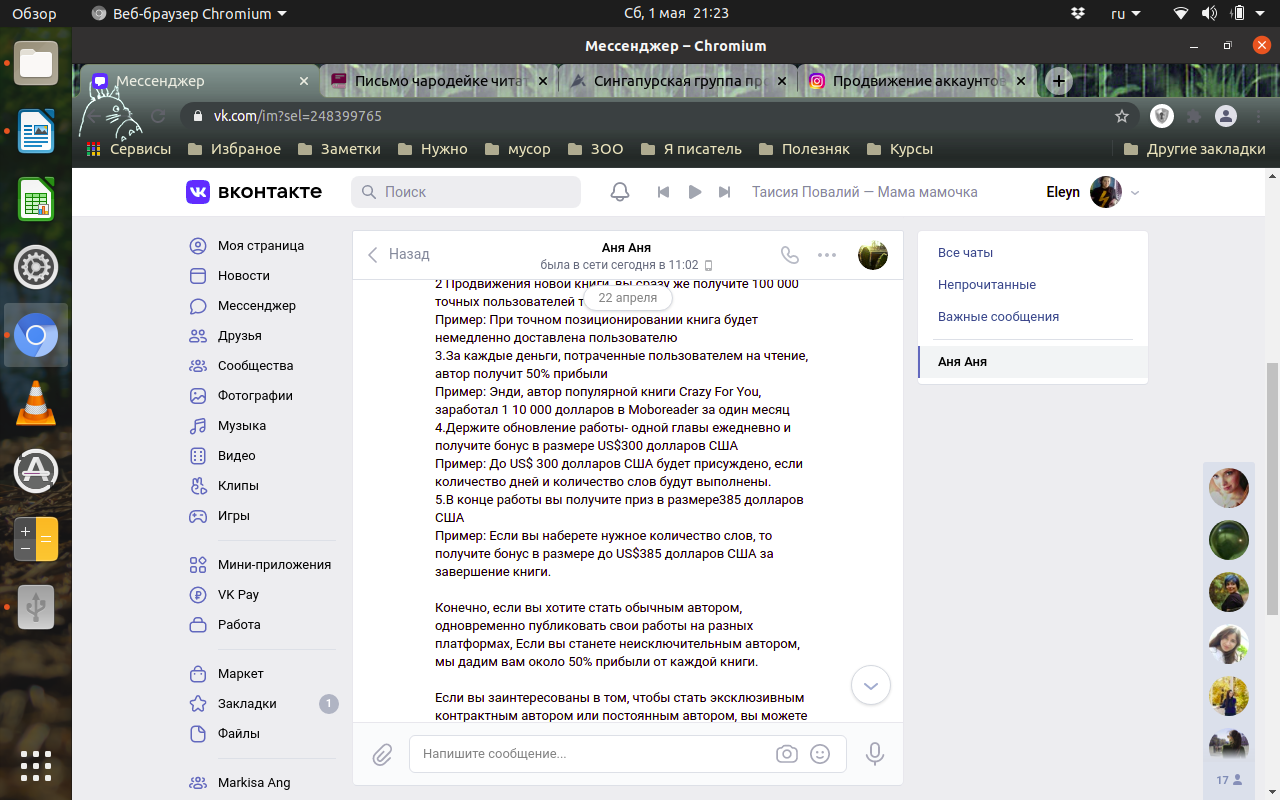
Task: Click the paperclip attach file icon
Action: [382, 754]
